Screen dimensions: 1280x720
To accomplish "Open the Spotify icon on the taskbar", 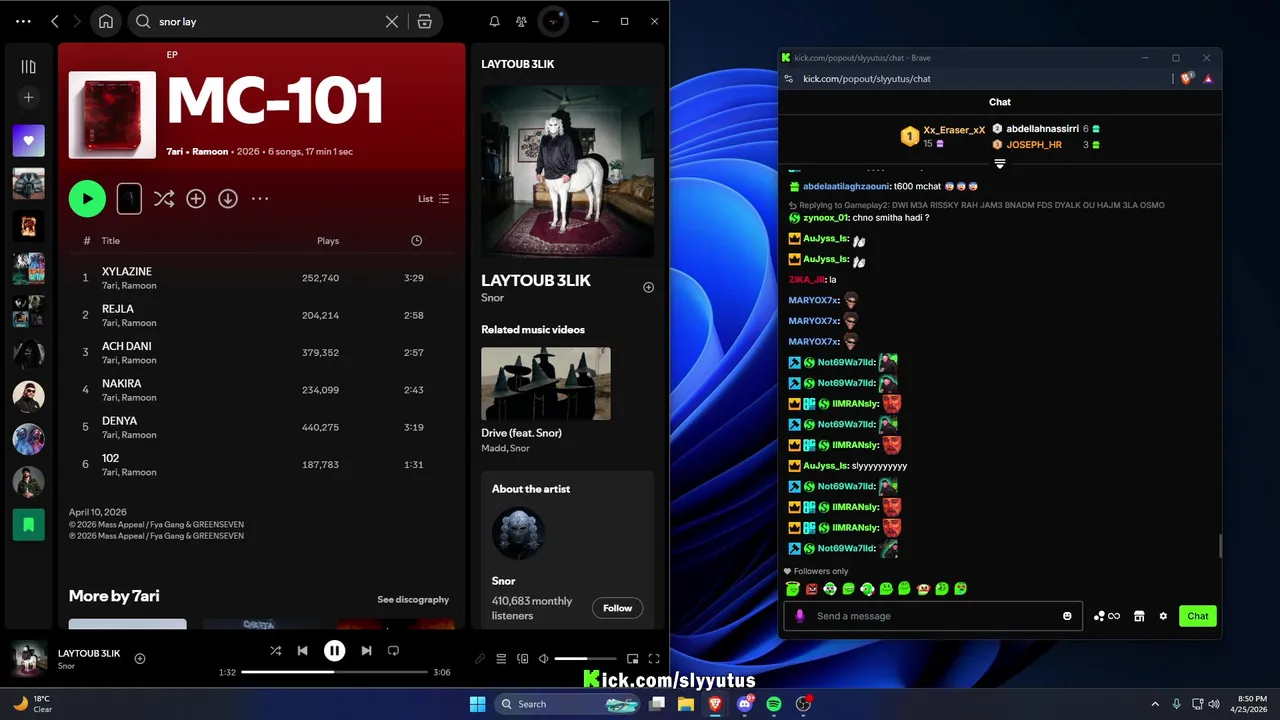I will pyautogui.click(x=774, y=704).
